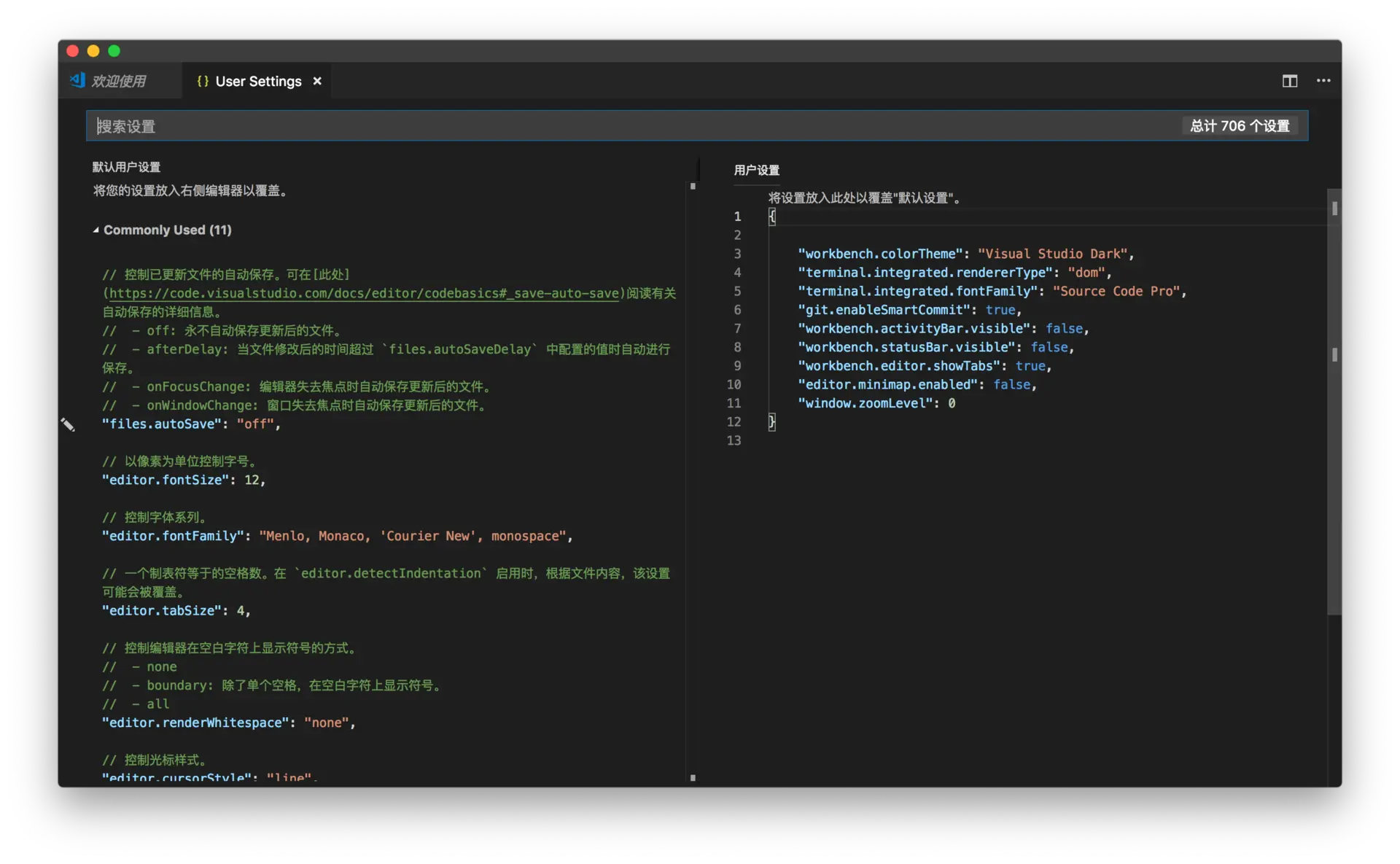Click the green maximize window button
Image resolution: width=1400 pixels, height=864 pixels.
[x=114, y=50]
